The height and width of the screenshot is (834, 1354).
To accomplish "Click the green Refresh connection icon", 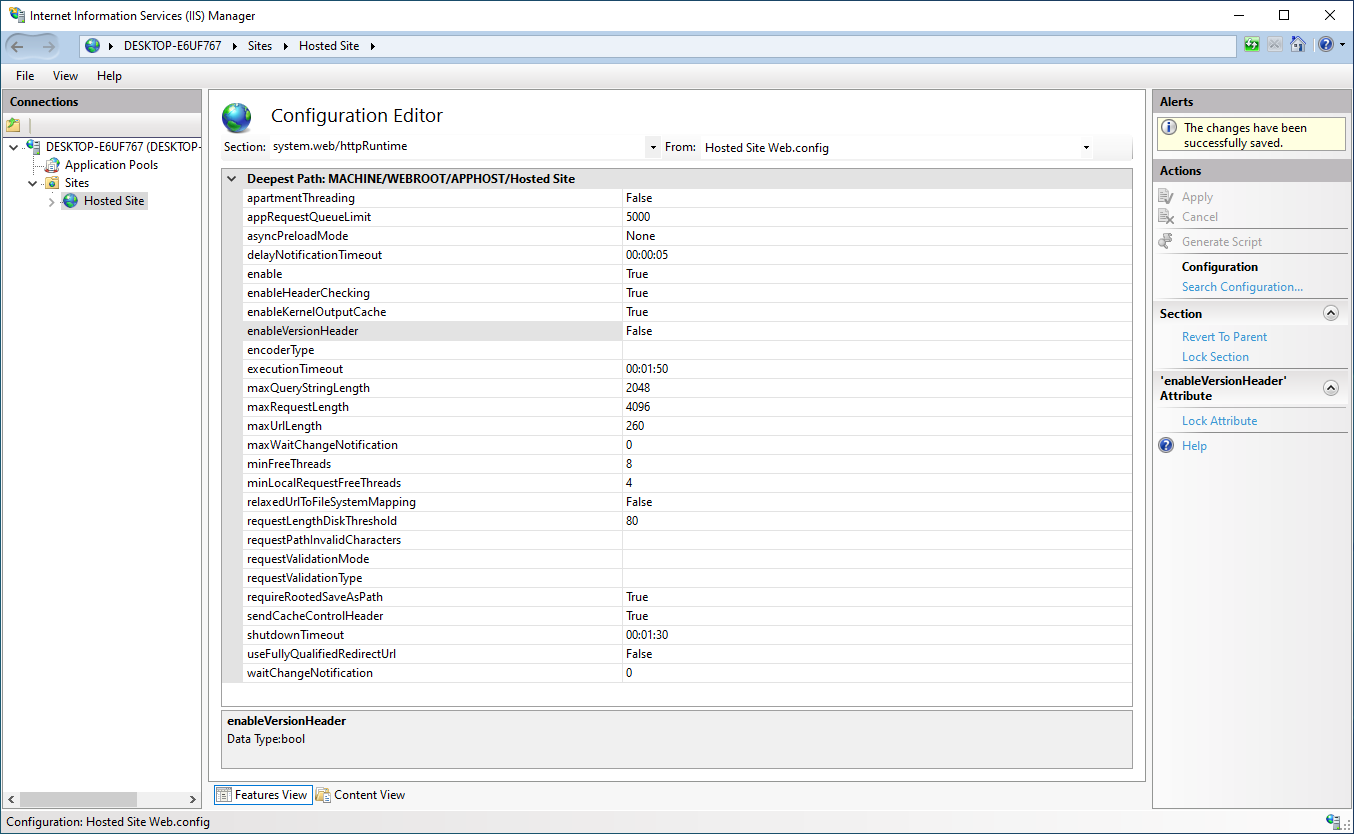I will coord(1251,44).
